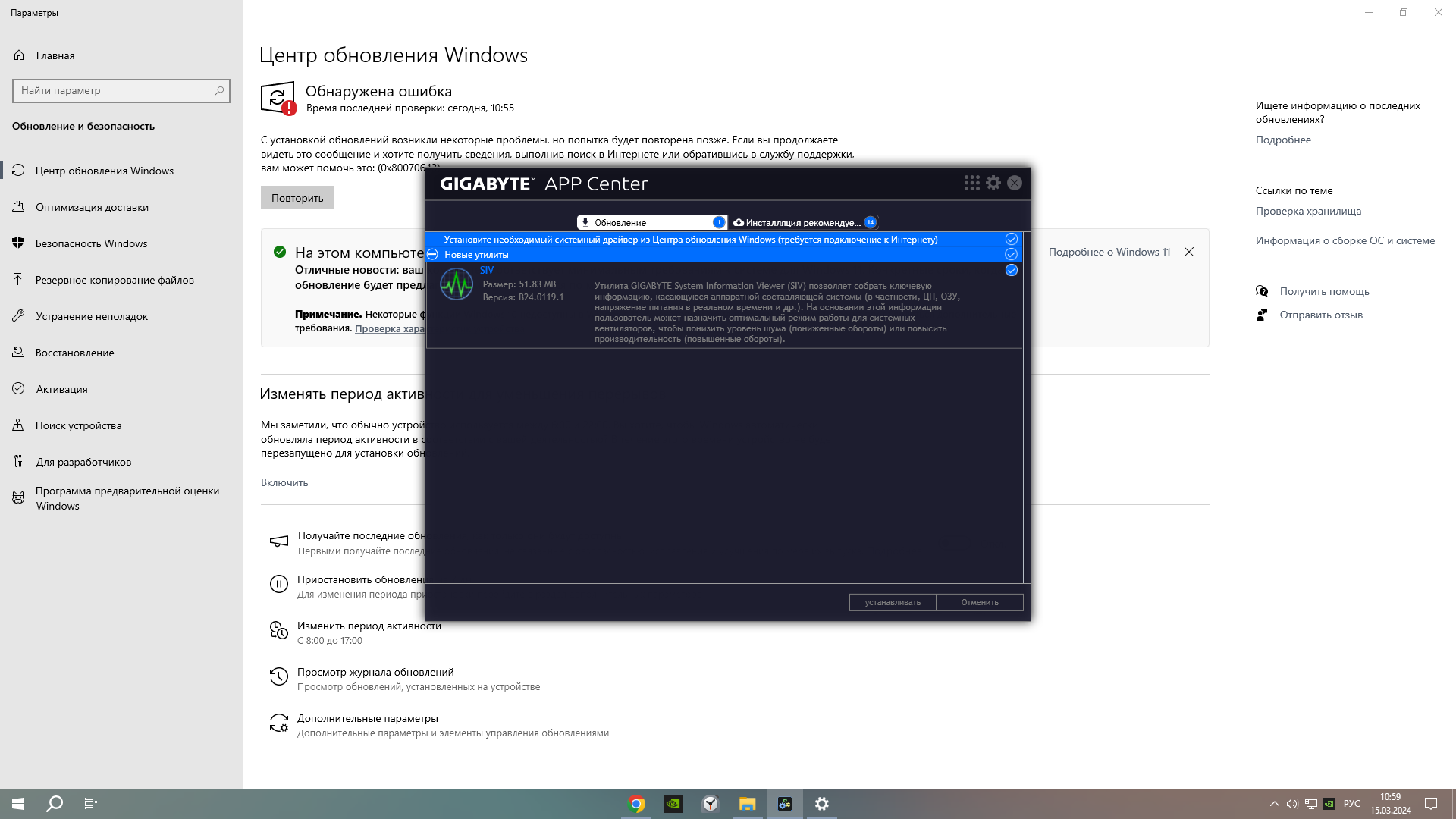Open Task View on the taskbar
This screenshot has width=1456, height=819.
pos(91,804)
